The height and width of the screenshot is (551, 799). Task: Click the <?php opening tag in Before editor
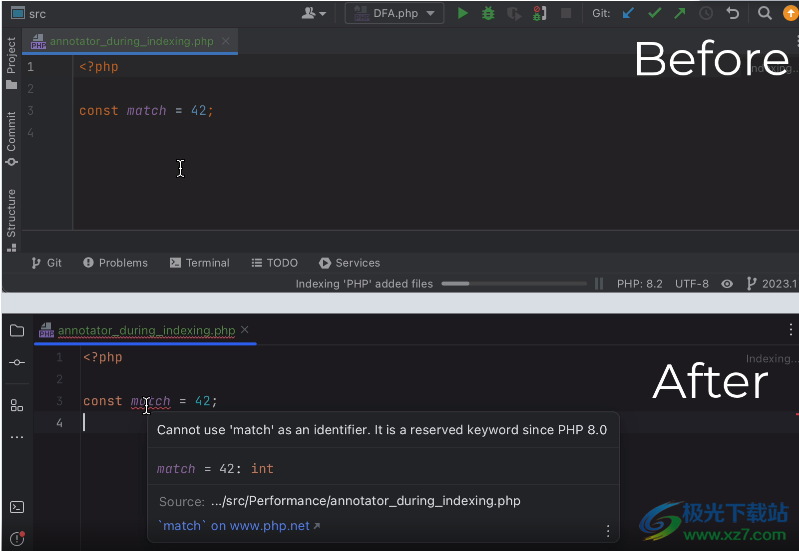[99, 67]
